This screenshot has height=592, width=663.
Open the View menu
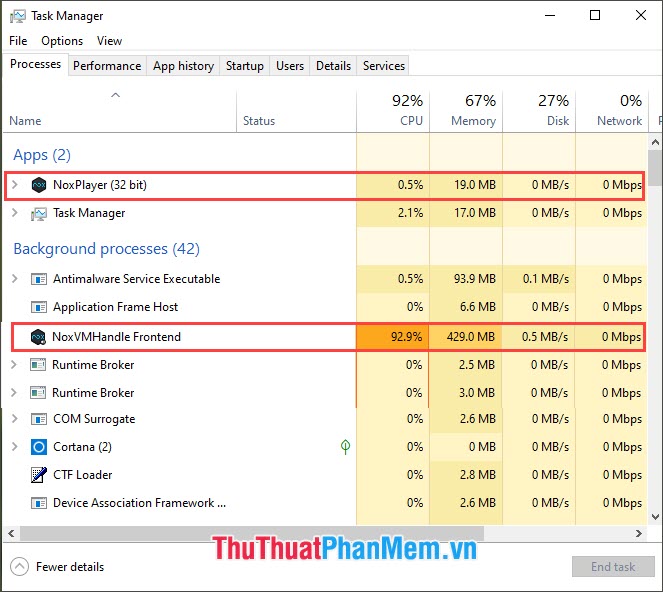(x=110, y=41)
